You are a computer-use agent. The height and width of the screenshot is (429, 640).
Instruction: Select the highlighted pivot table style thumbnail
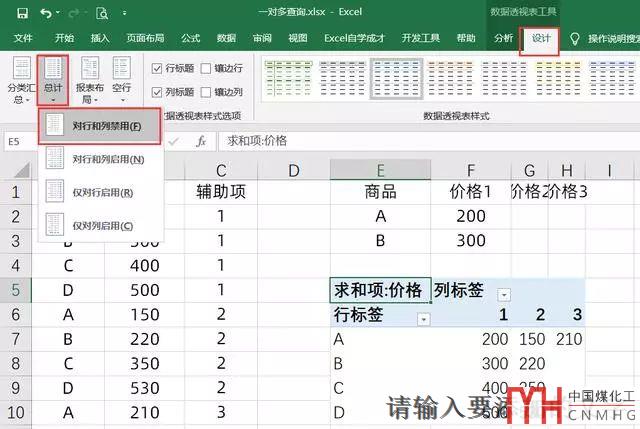pos(397,78)
